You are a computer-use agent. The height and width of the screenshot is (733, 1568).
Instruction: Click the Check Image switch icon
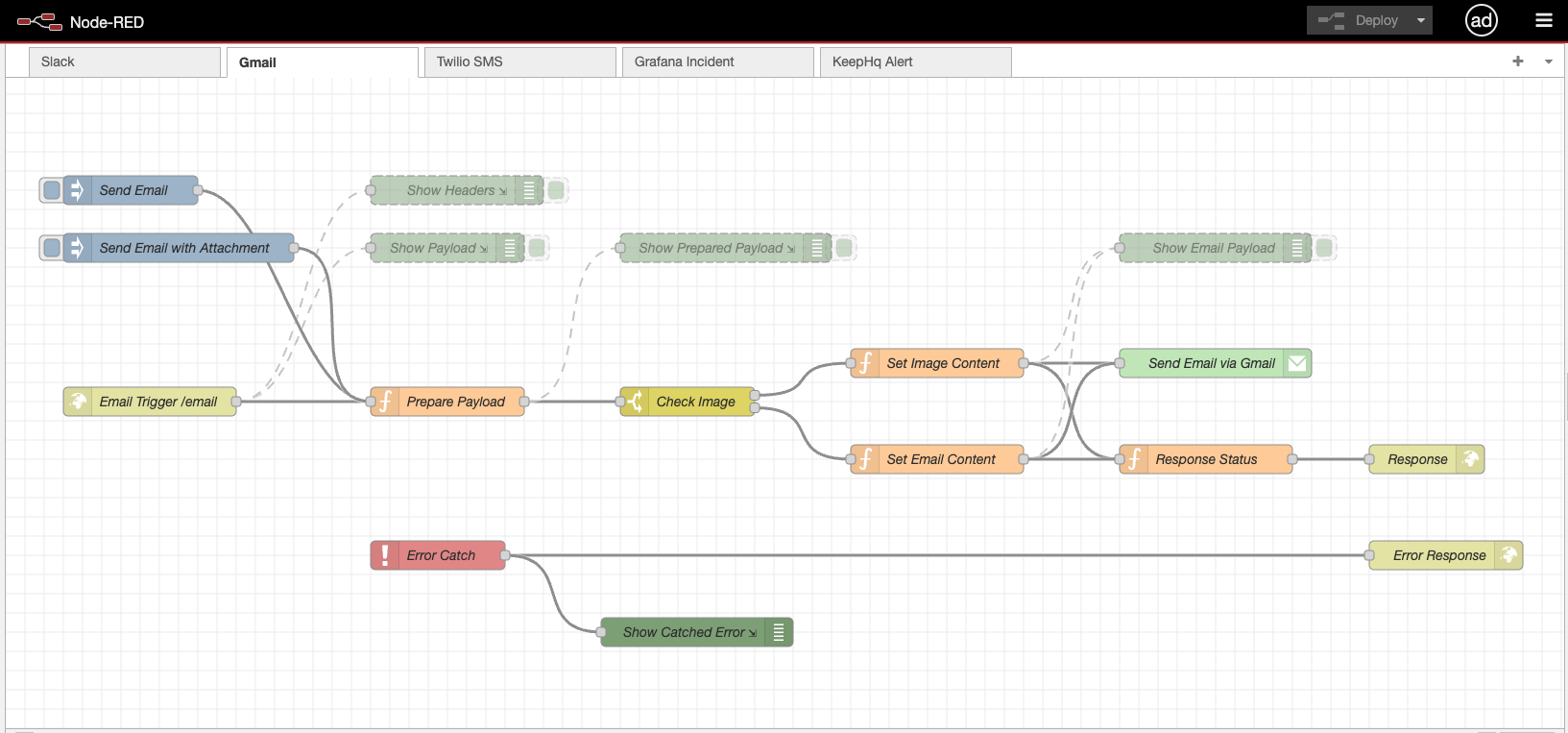[635, 402]
